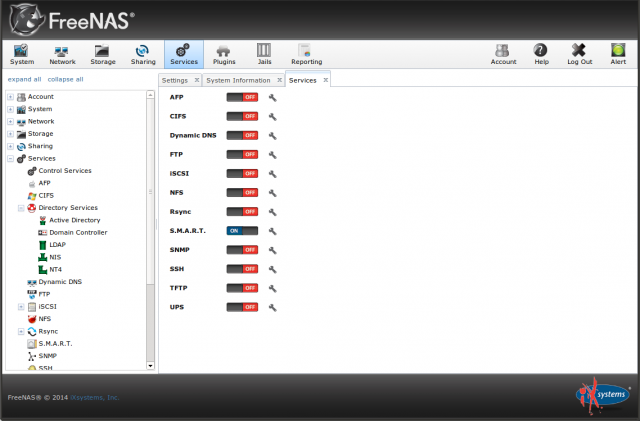Configure UPS via its wrench icon

coord(273,307)
